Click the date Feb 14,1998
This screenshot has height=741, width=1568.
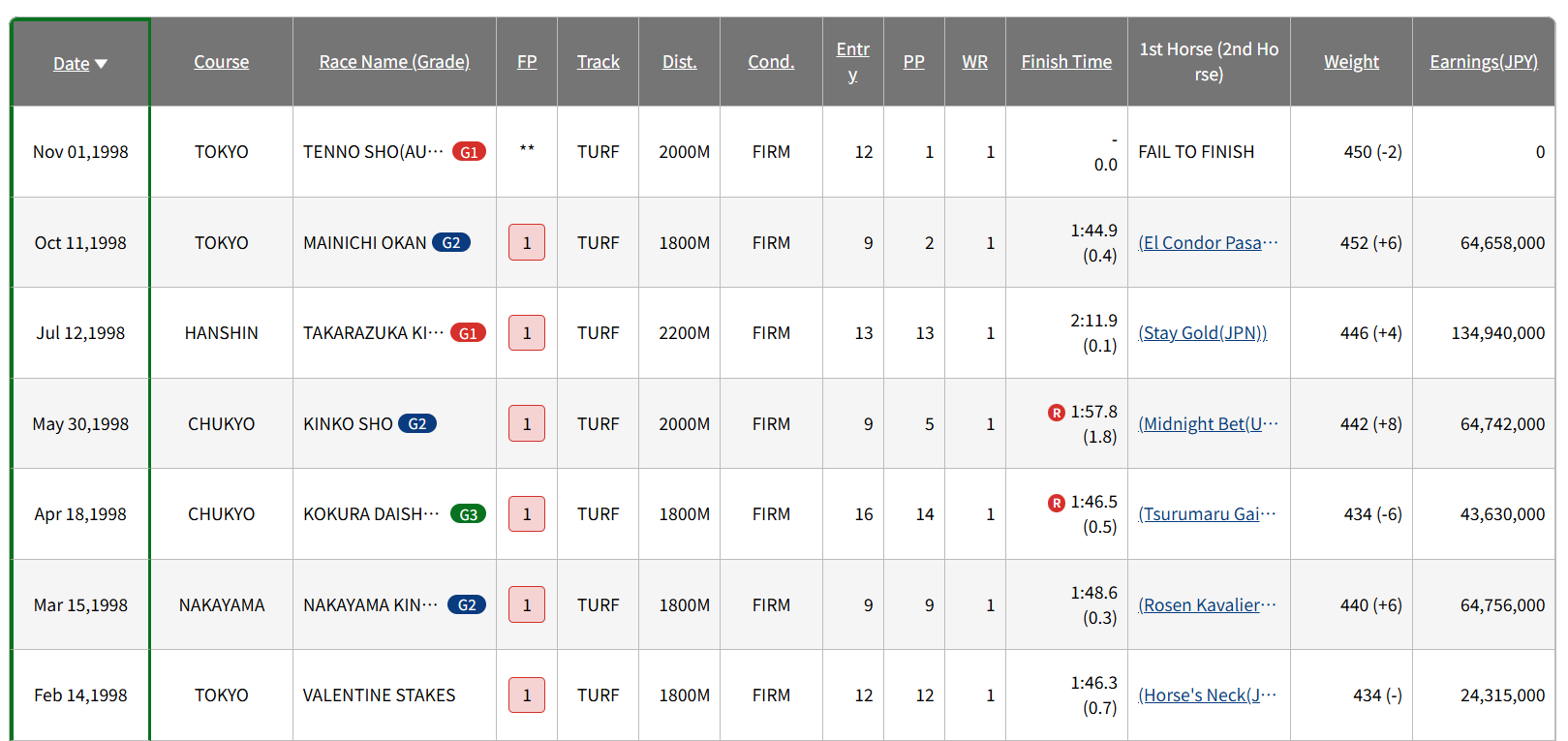click(80, 695)
